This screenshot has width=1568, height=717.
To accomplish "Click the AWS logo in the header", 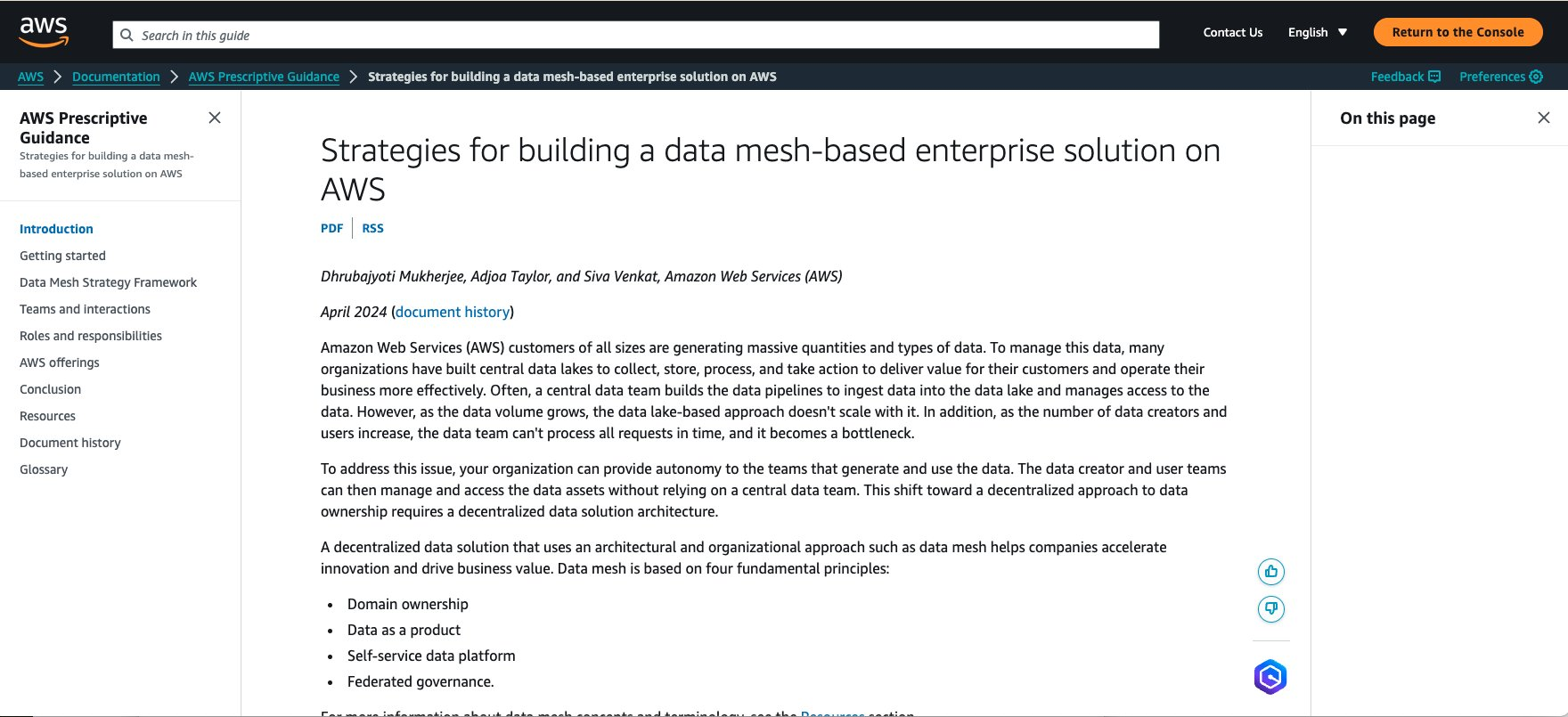I will (43, 30).
